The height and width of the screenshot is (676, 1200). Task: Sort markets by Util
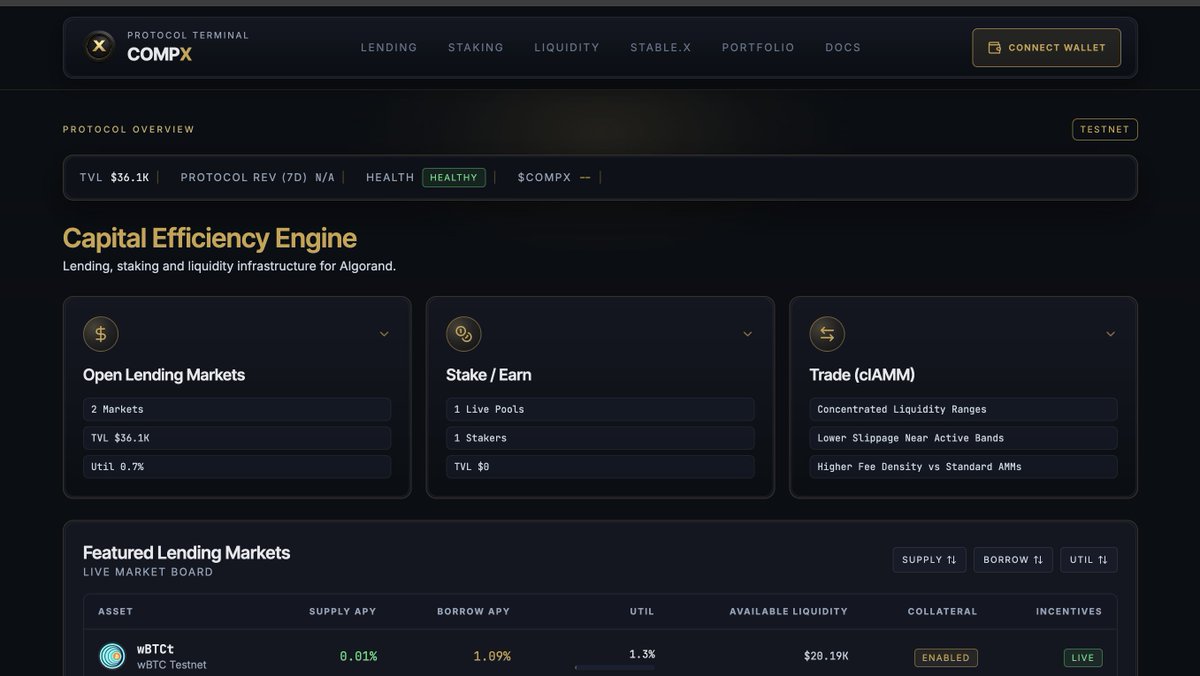coord(1089,560)
